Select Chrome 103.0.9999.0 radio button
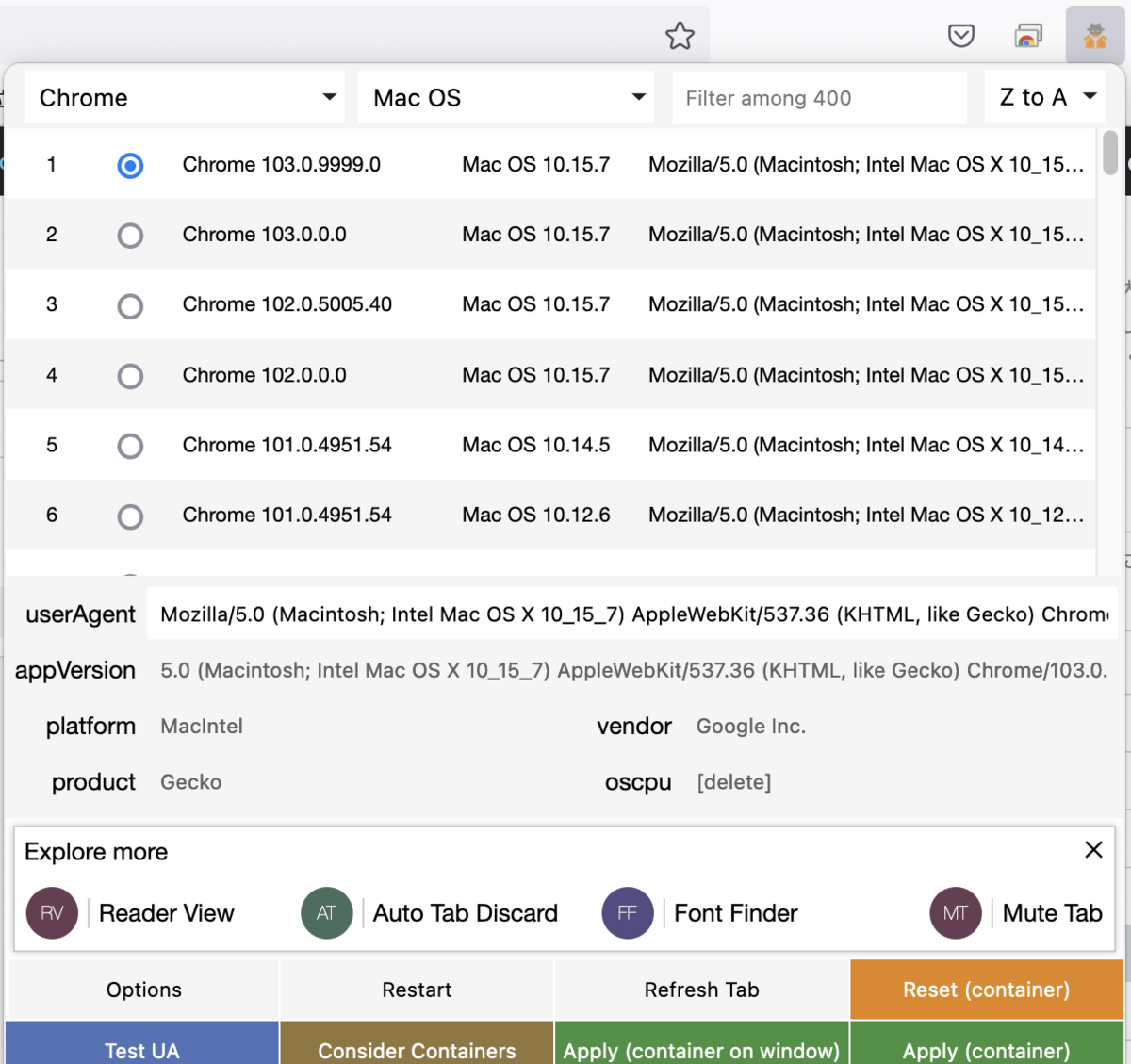The height and width of the screenshot is (1064, 1131). click(130, 166)
